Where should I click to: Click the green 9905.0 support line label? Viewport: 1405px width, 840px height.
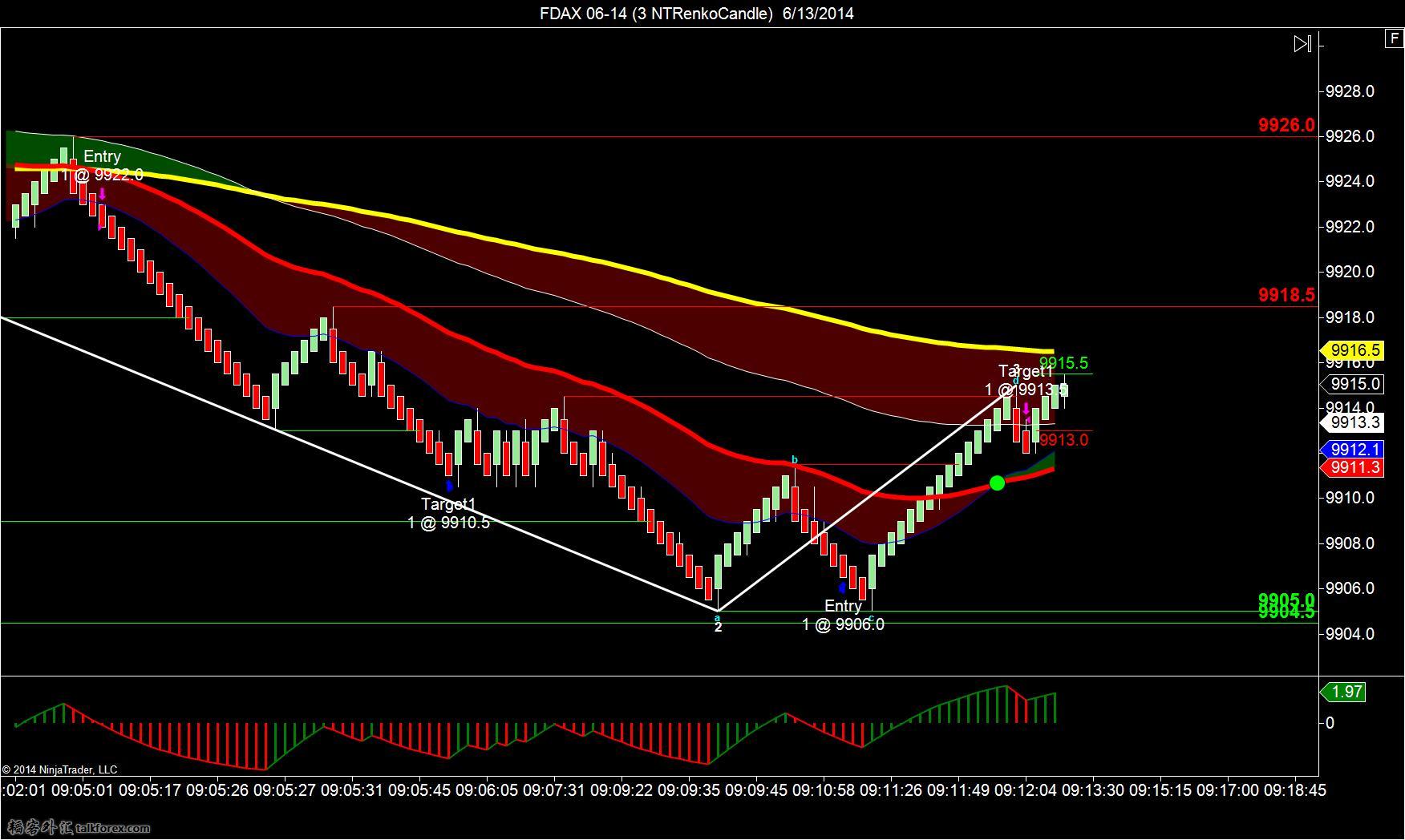click(1286, 600)
